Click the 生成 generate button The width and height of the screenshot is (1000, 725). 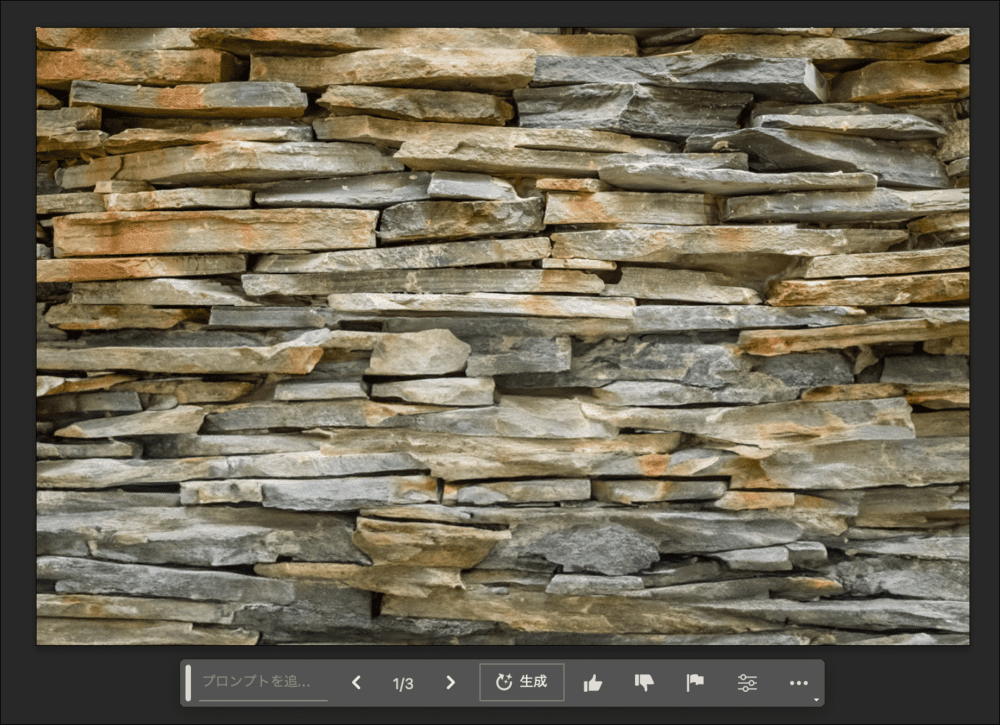click(522, 682)
